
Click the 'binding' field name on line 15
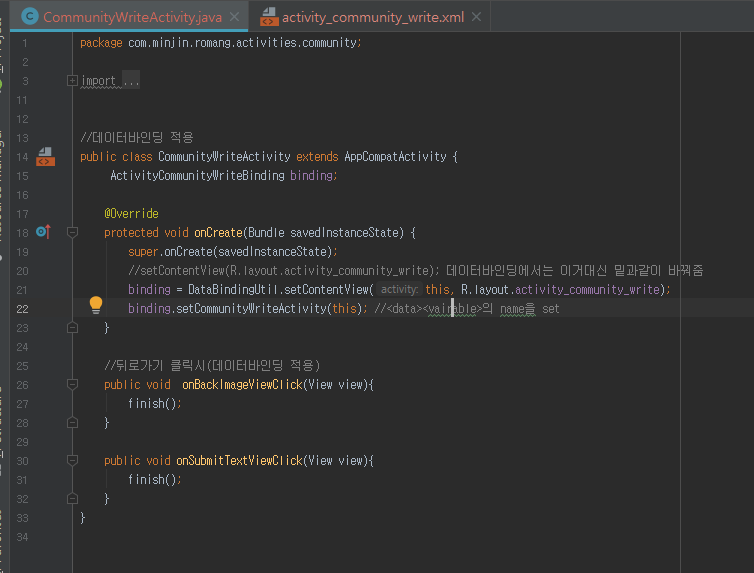pyautogui.click(x=311, y=175)
